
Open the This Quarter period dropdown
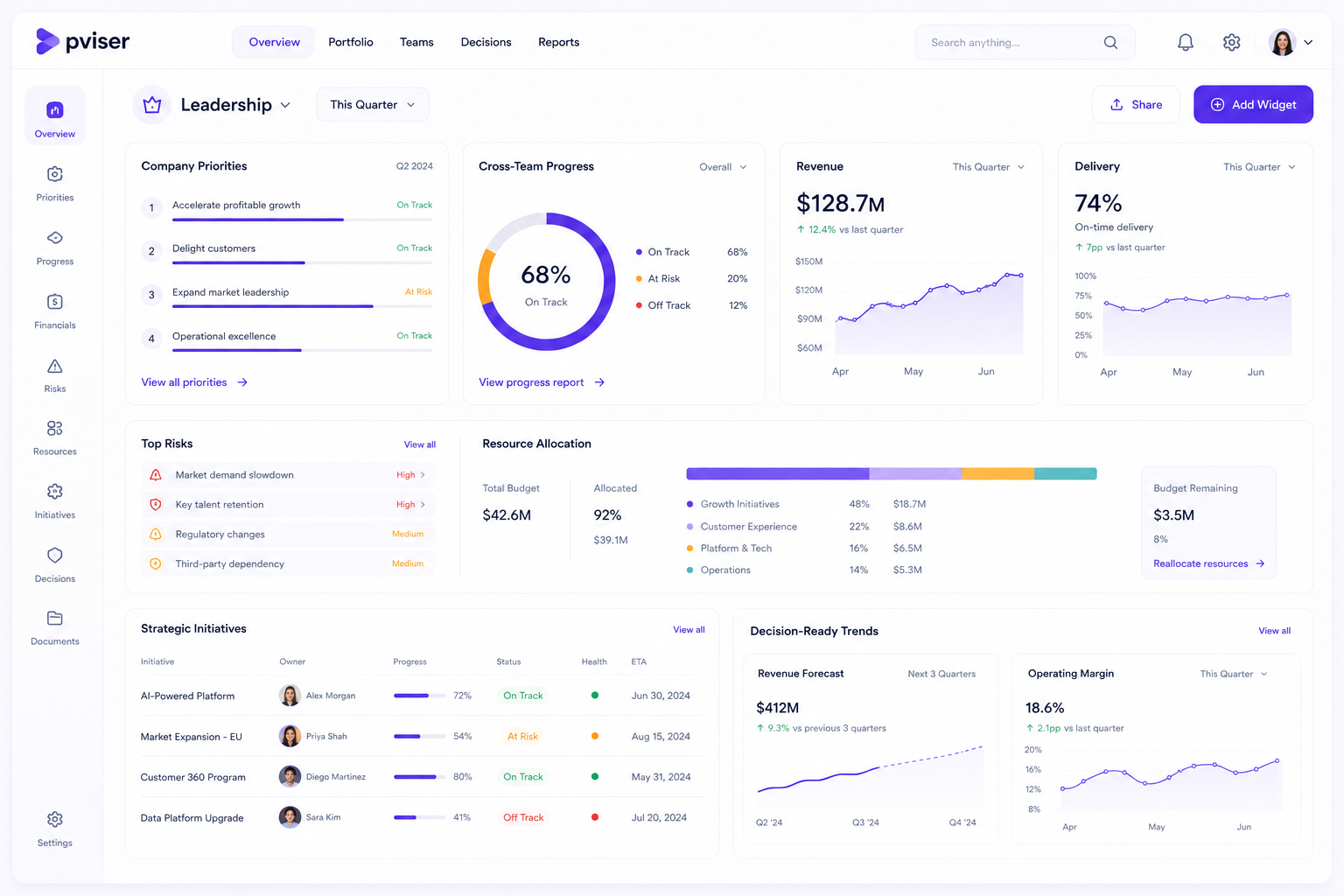pos(373,105)
